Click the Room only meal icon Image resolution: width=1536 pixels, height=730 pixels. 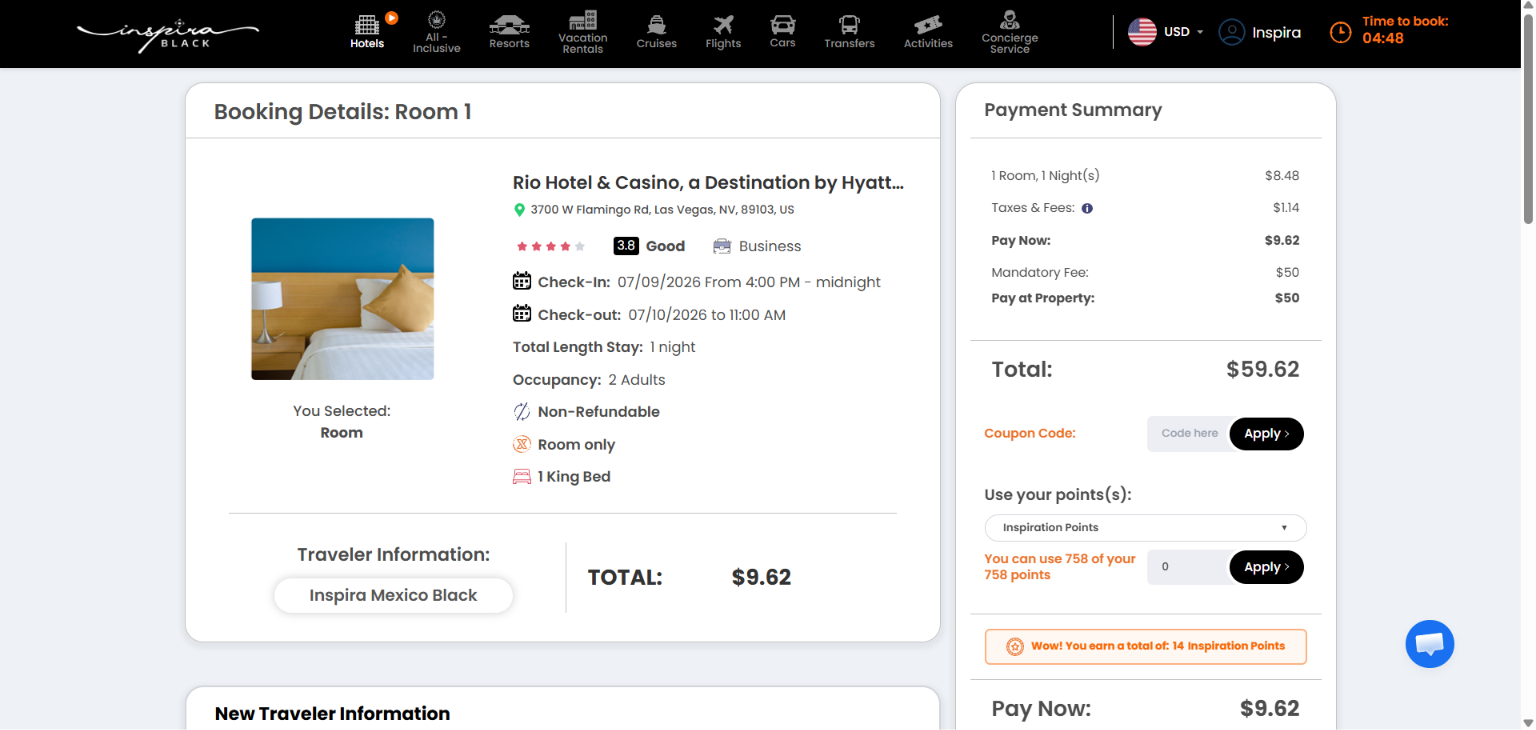[521, 444]
